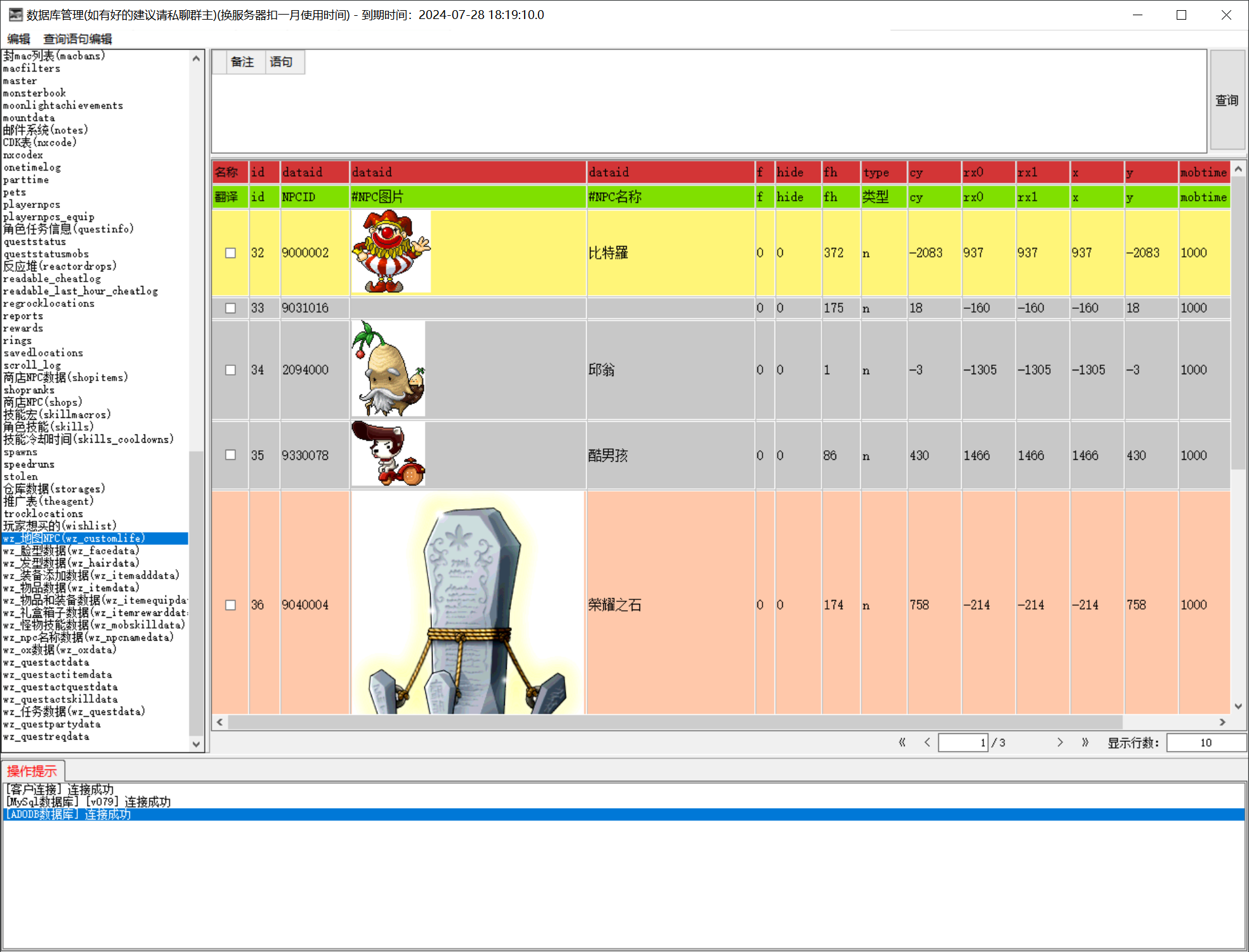Screen dimensions: 1249x952
Task: Open the 编辑 menu
Action: tap(19, 39)
